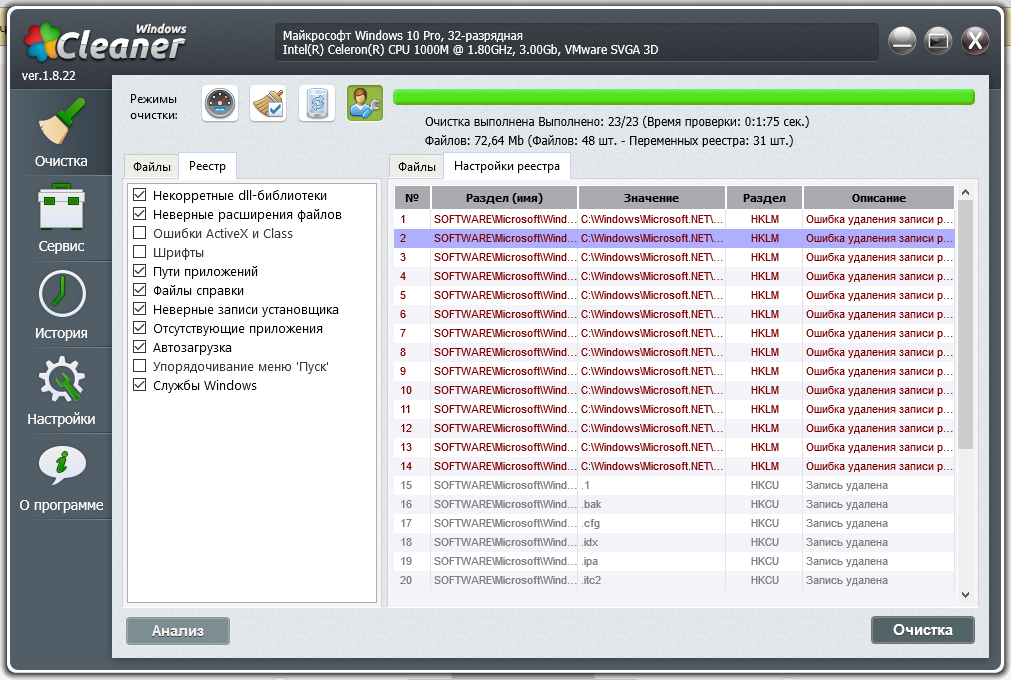Select the speedometer fast cleaning mode icon
The image size is (1011, 680).
tap(220, 103)
